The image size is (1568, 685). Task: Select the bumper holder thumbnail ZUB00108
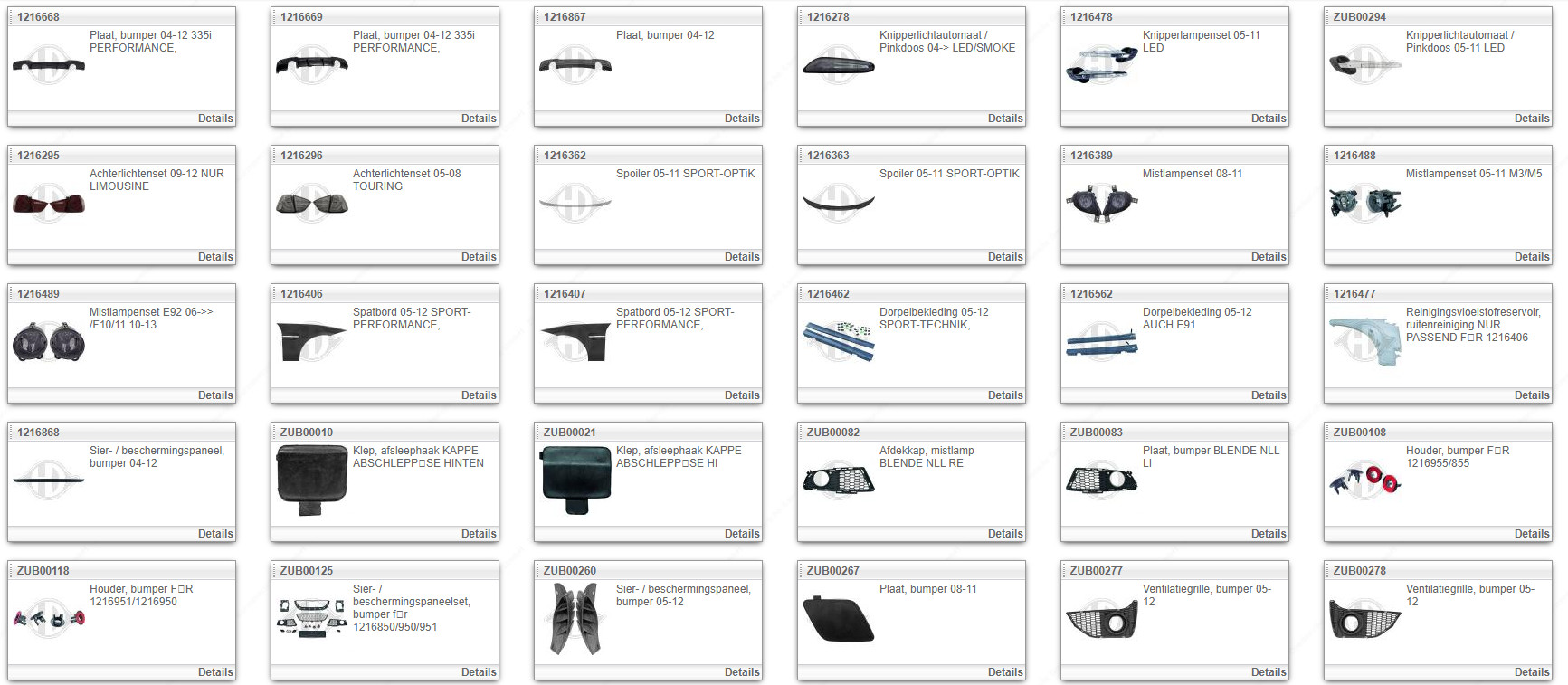tap(1364, 480)
